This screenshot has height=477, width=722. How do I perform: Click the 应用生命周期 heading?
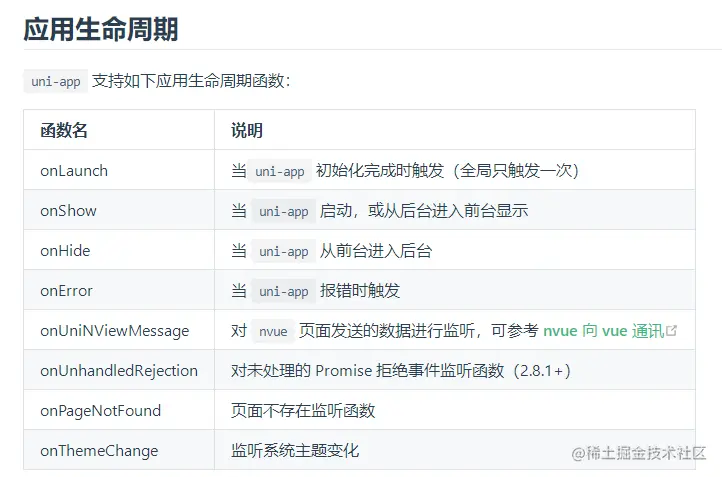[x=101, y=29]
